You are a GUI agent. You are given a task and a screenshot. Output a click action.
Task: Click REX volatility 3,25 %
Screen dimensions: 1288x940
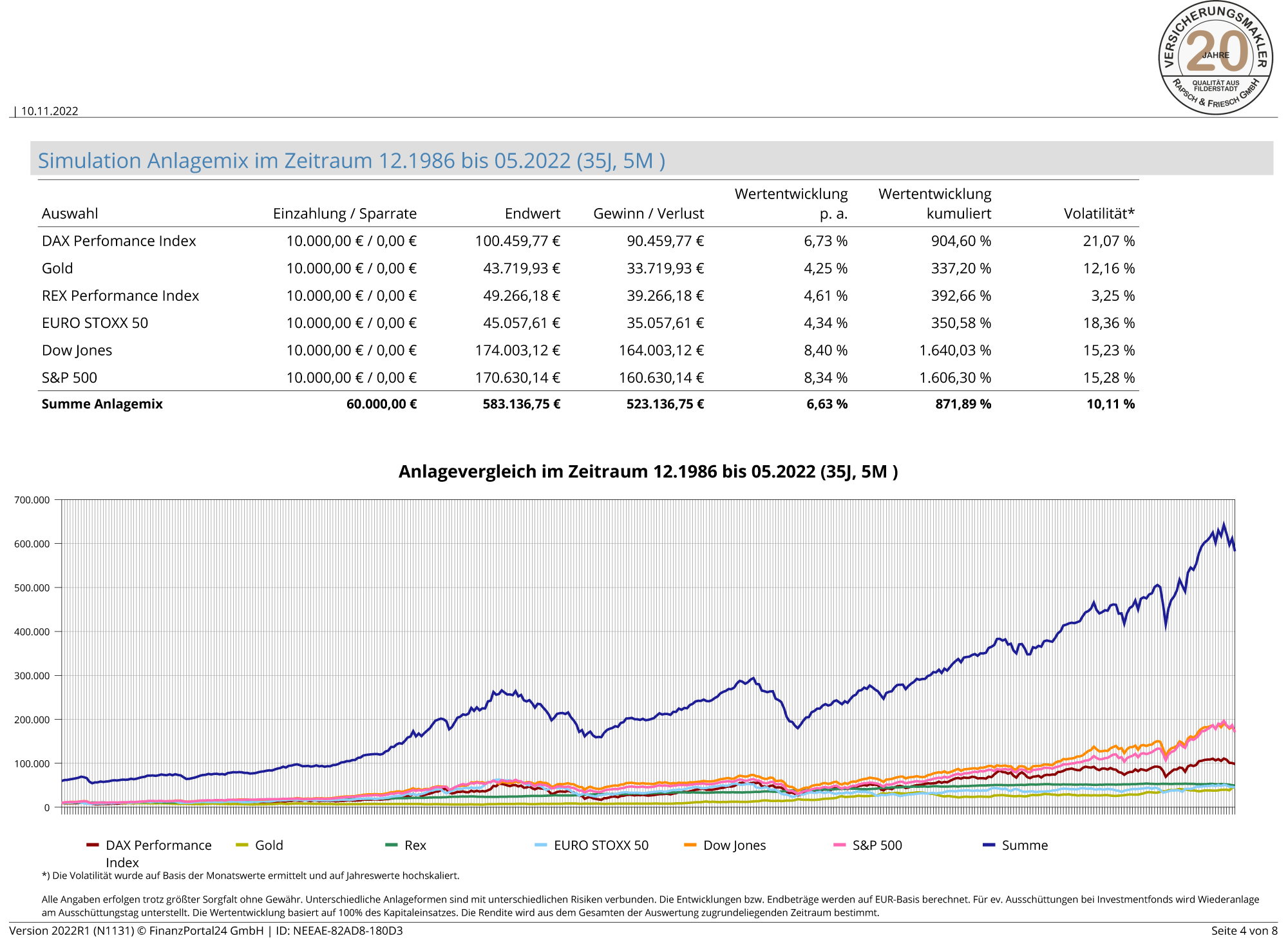click(1113, 296)
